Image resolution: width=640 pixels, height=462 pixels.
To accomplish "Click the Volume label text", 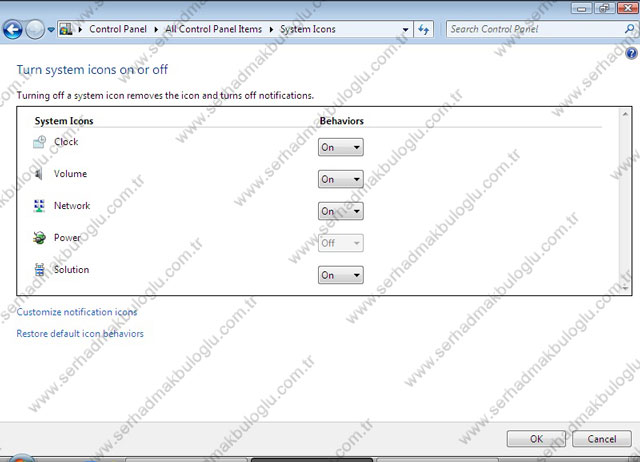I will coord(70,173).
